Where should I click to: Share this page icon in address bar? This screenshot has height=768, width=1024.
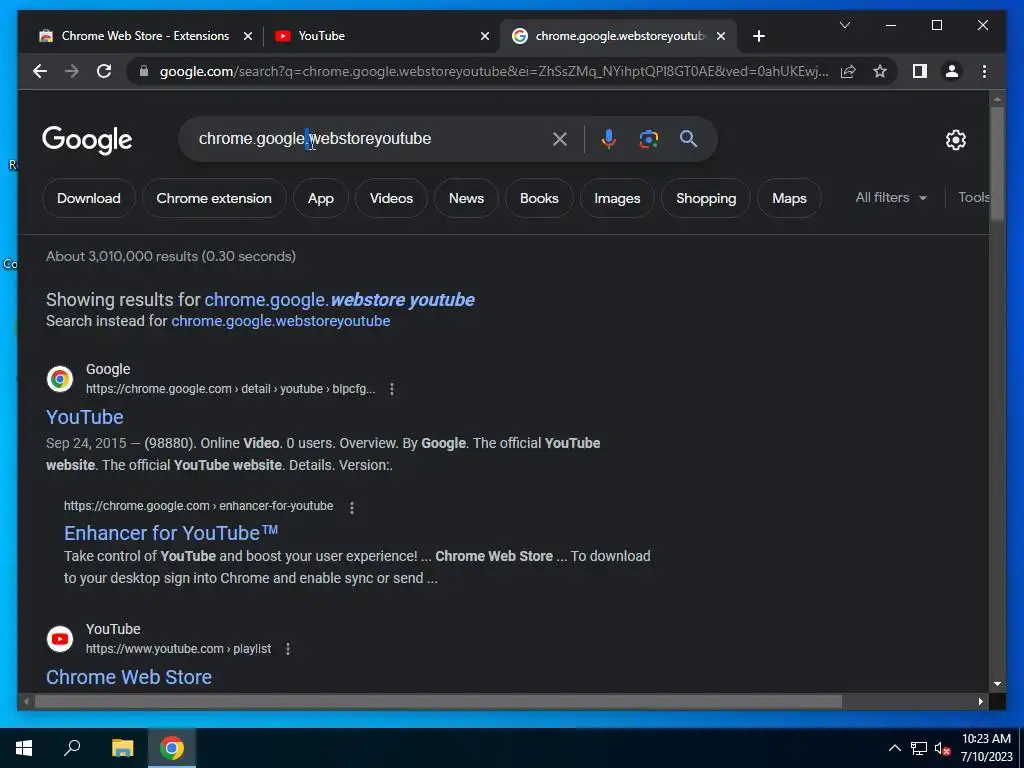(x=848, y=71)
